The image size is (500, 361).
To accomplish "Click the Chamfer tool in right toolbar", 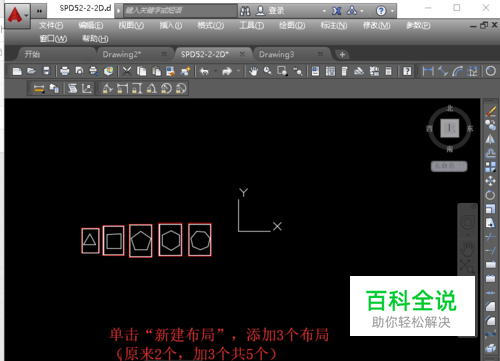I will pos(490,306).
